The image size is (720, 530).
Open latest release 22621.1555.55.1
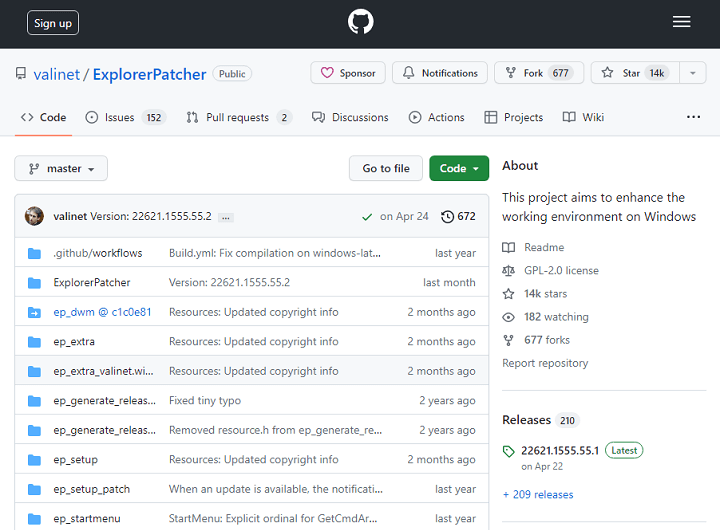560,451
